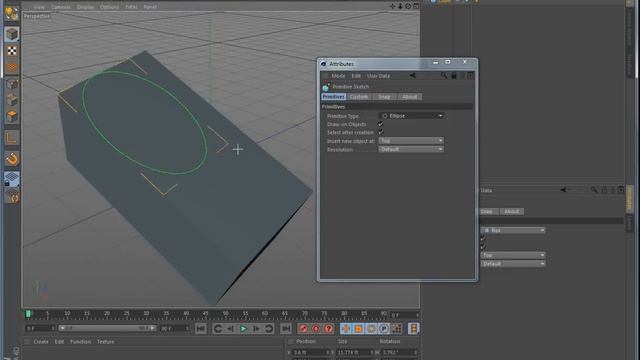The width and height of the screenshot is (640, 360).
Task: Open the viewport Display menu
Action: tap(85, 7)
